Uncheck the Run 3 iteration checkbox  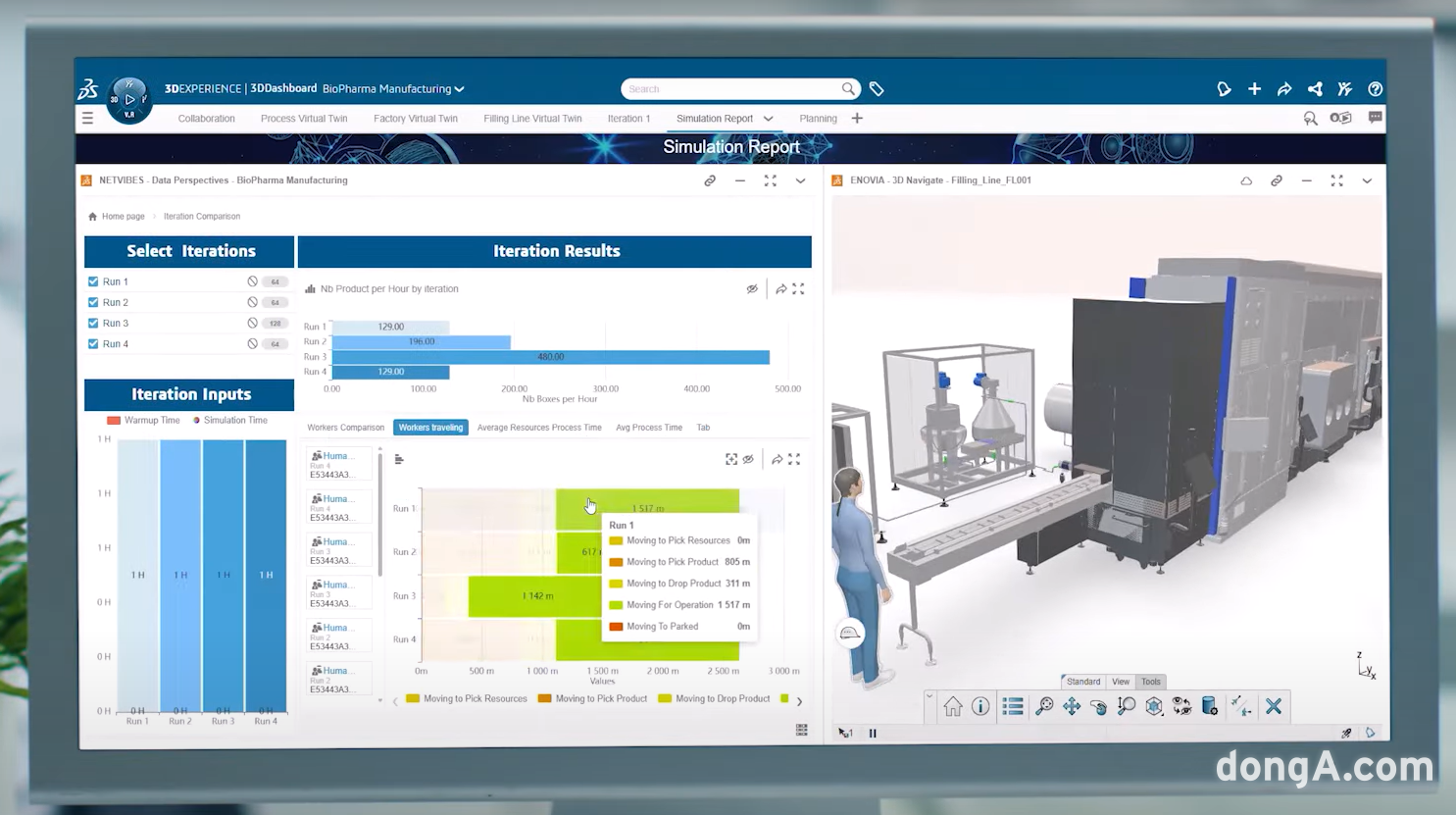point(93,323)
